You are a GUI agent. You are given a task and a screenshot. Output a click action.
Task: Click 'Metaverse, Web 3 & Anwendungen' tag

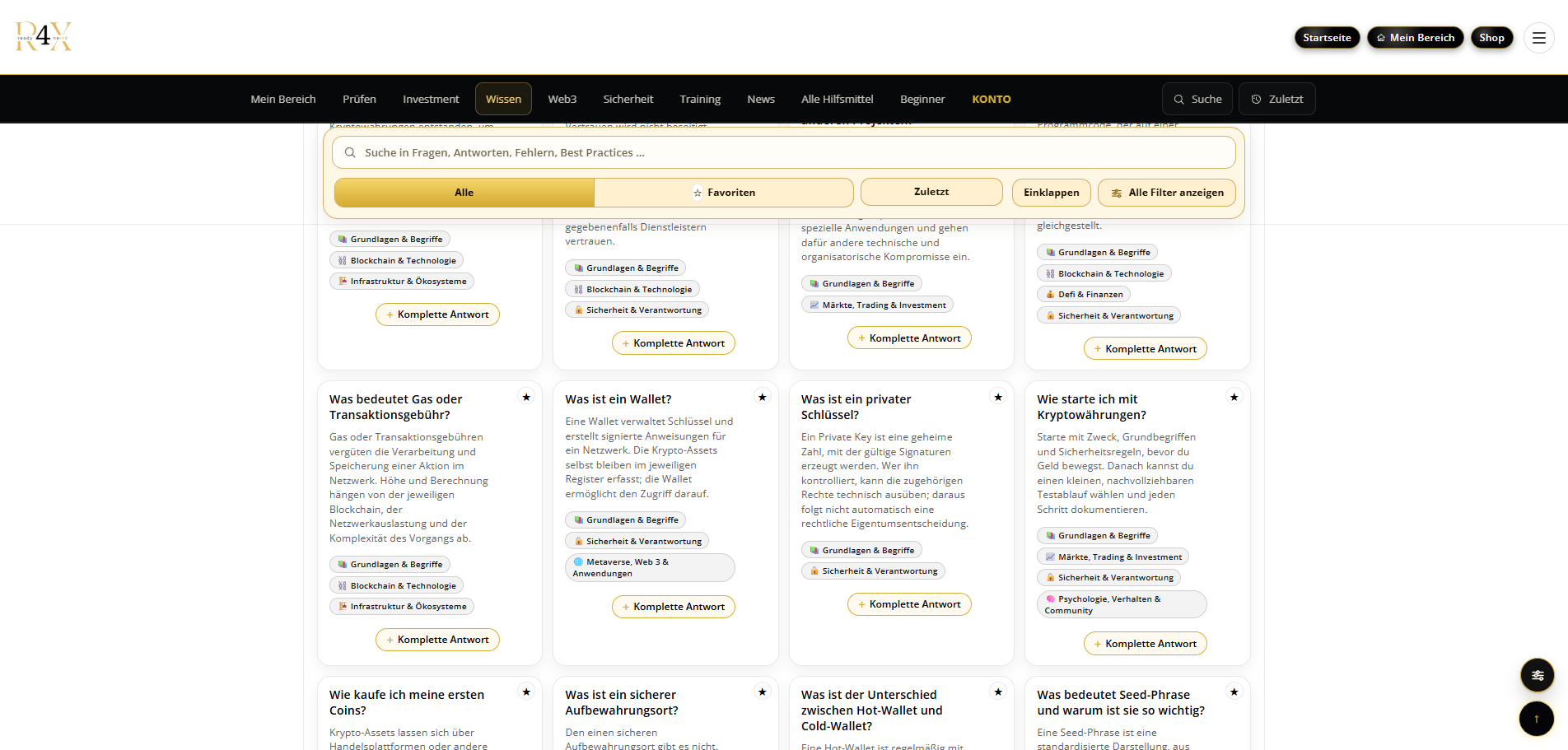pos(650,567)
